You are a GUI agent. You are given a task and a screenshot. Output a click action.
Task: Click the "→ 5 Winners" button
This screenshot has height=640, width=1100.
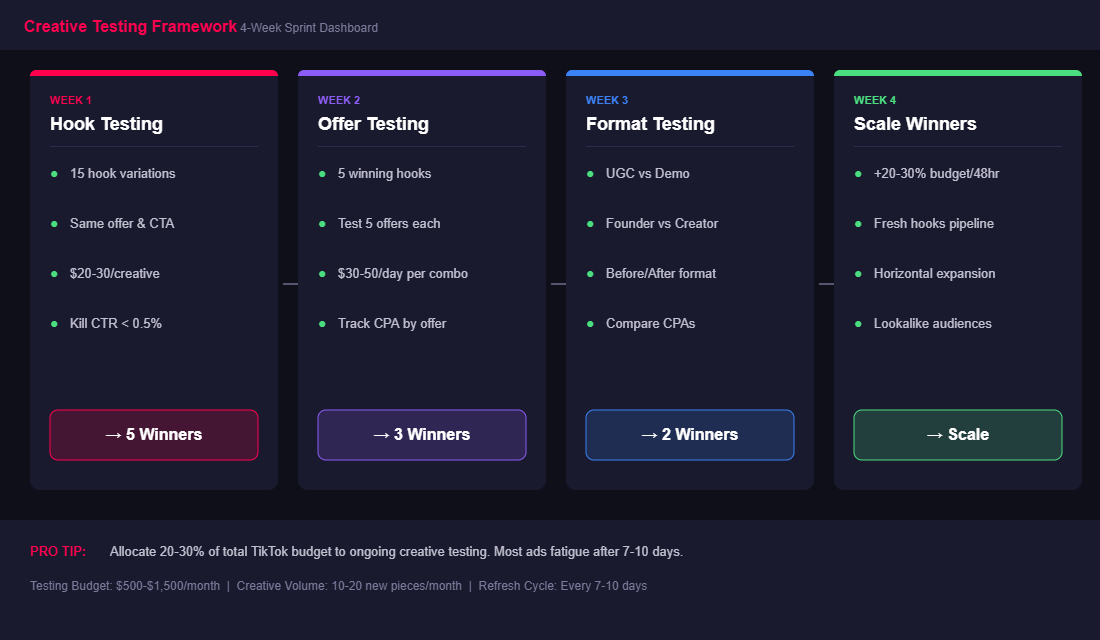(x=153, y=435)
